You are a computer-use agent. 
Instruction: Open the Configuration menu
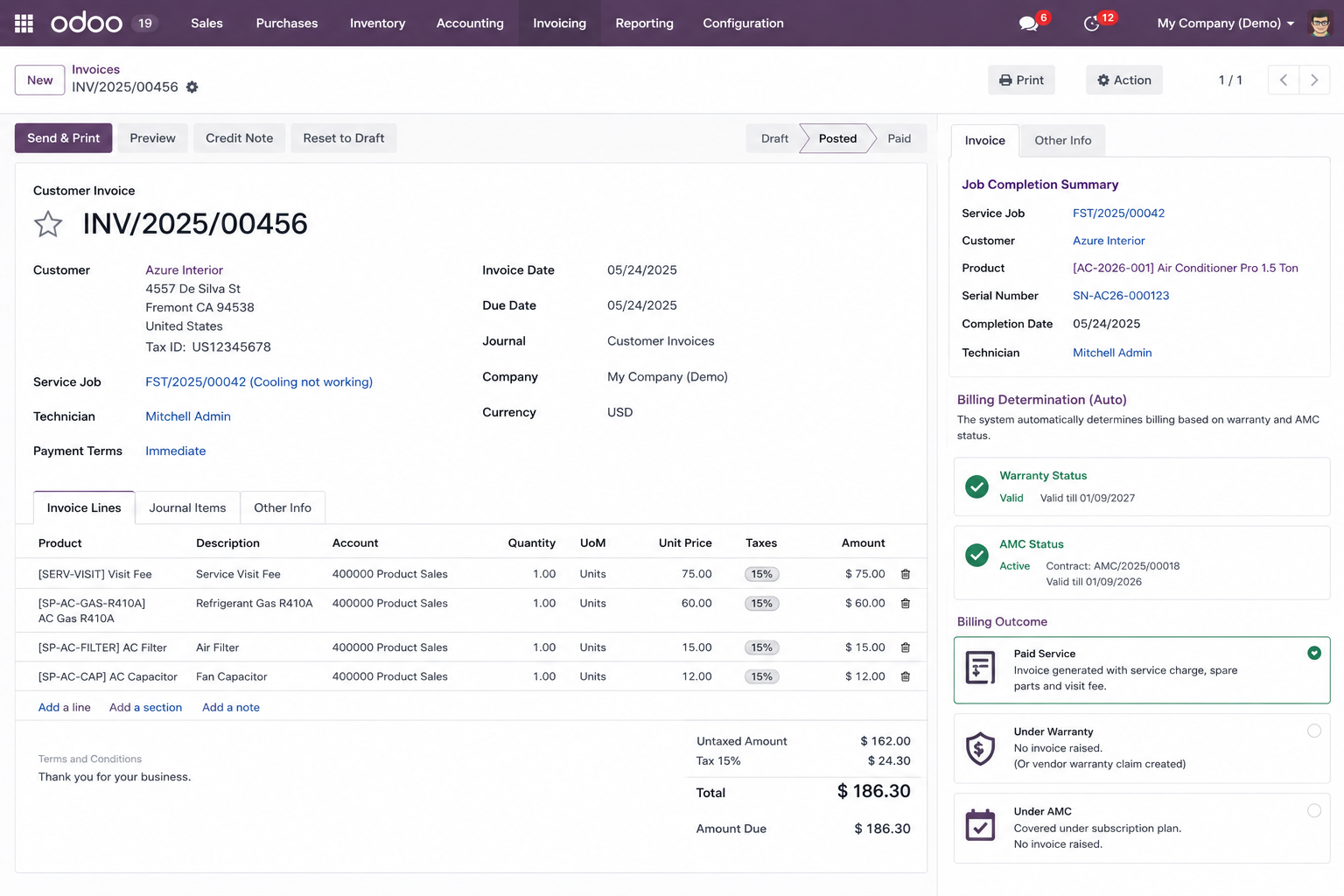743,23
